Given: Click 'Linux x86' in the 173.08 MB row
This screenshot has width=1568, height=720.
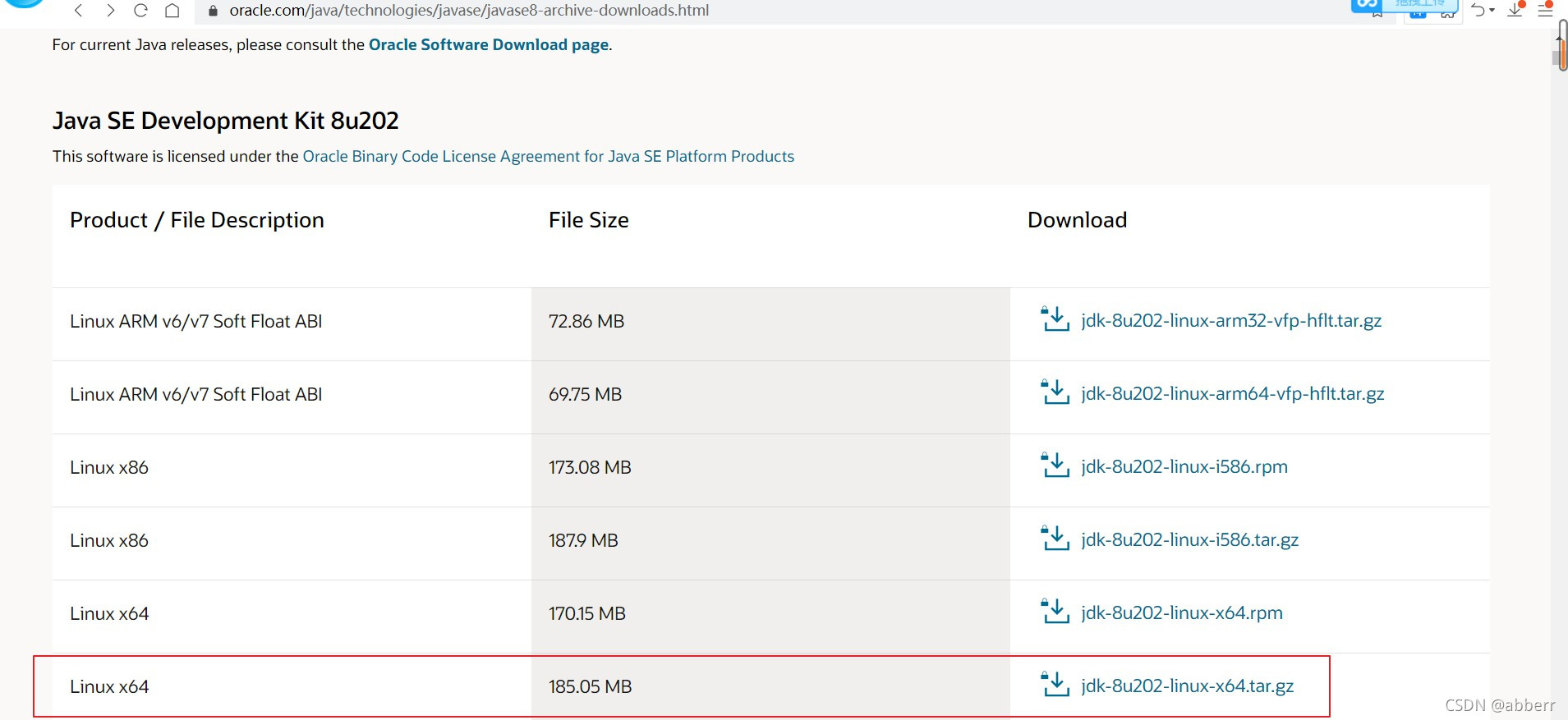Looking at the screenshot, I should (109, 467).
